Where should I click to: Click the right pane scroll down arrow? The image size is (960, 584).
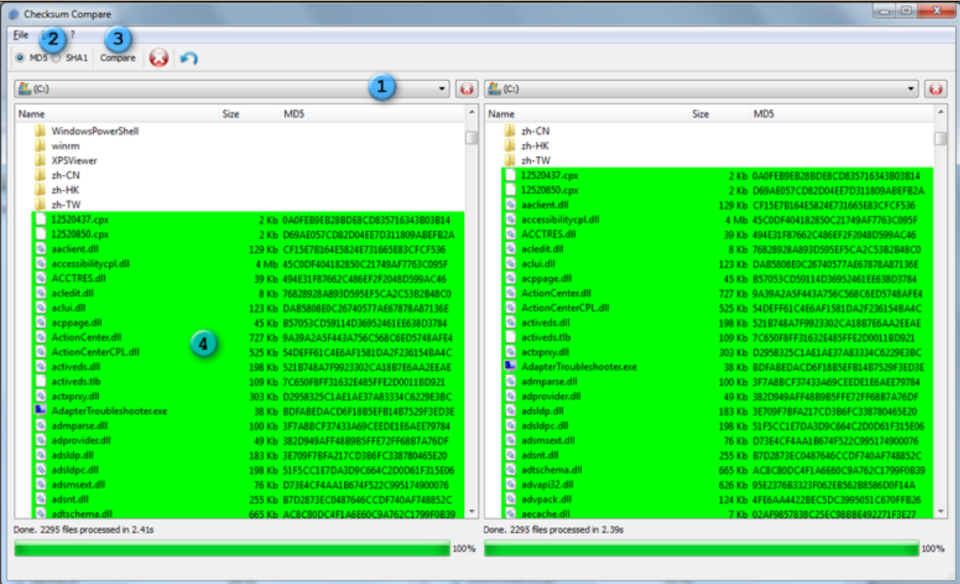940,511
